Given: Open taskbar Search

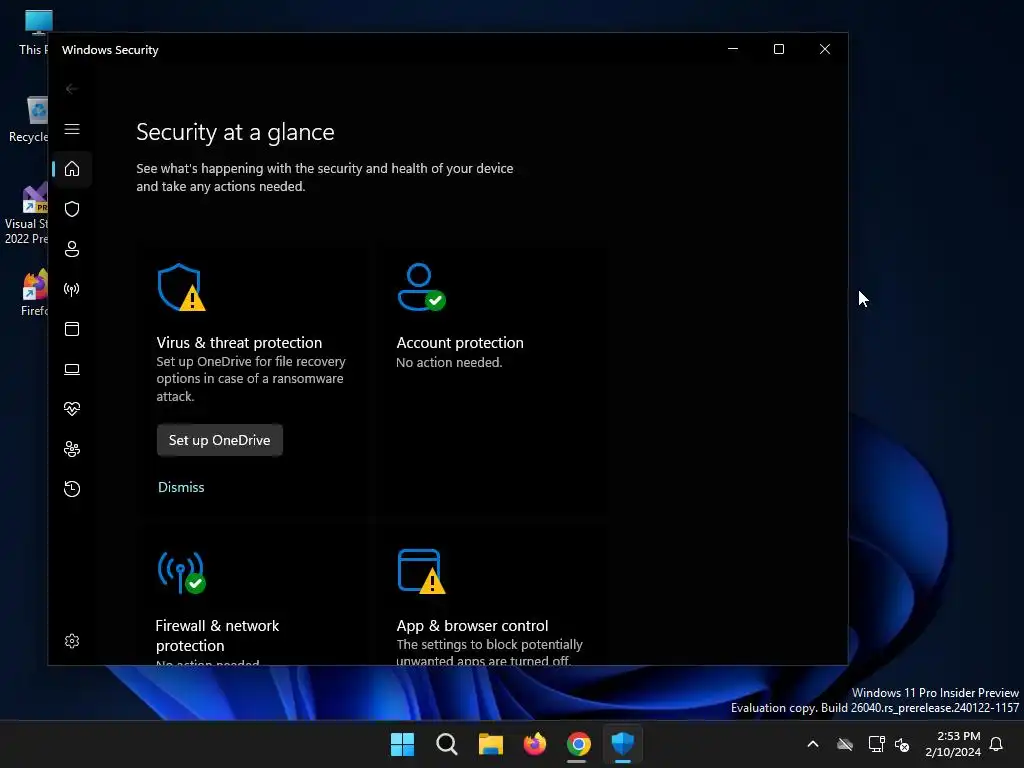Looking at the screenshot, I should 447,744.
